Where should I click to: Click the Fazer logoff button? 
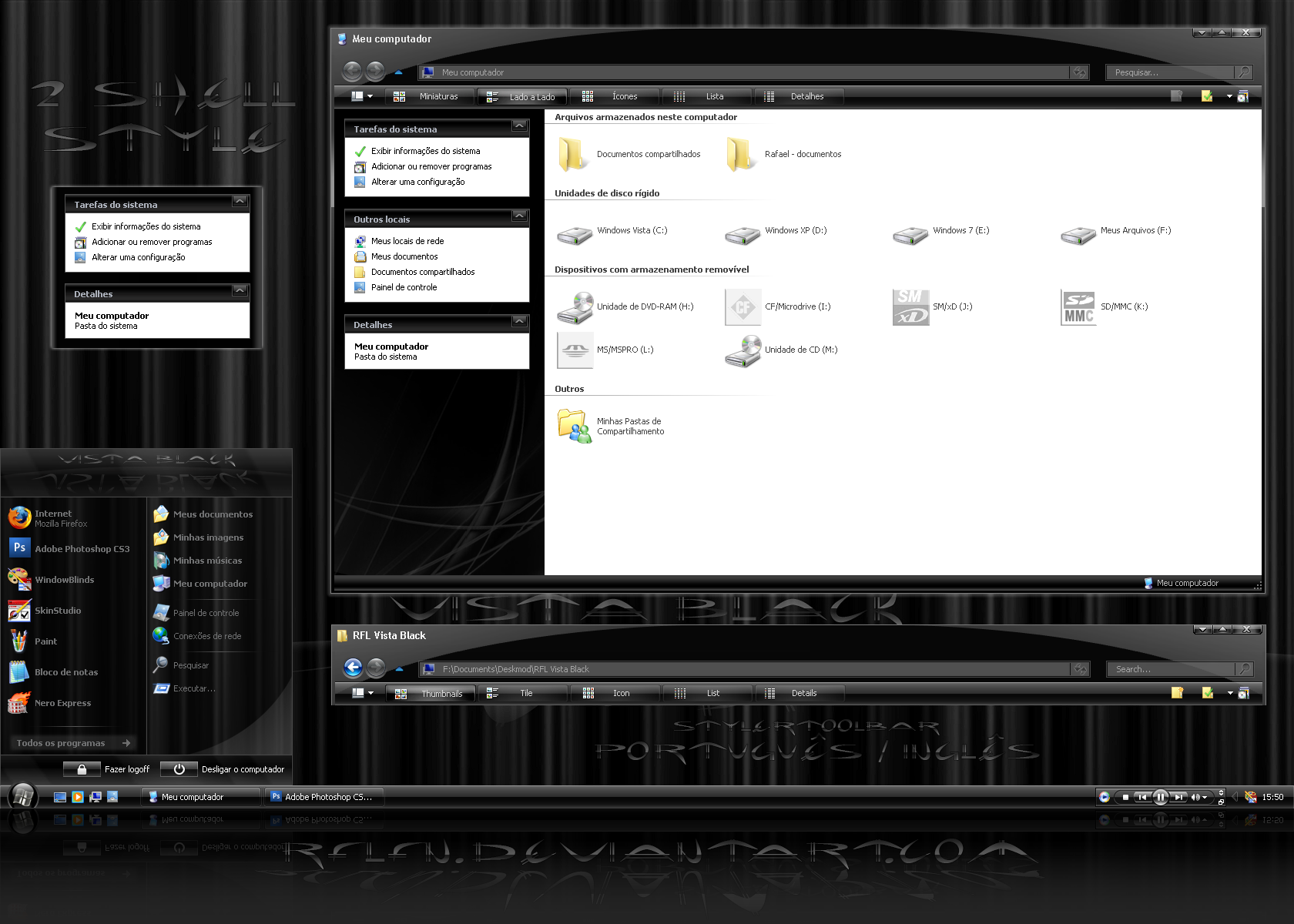pos(107,769)
